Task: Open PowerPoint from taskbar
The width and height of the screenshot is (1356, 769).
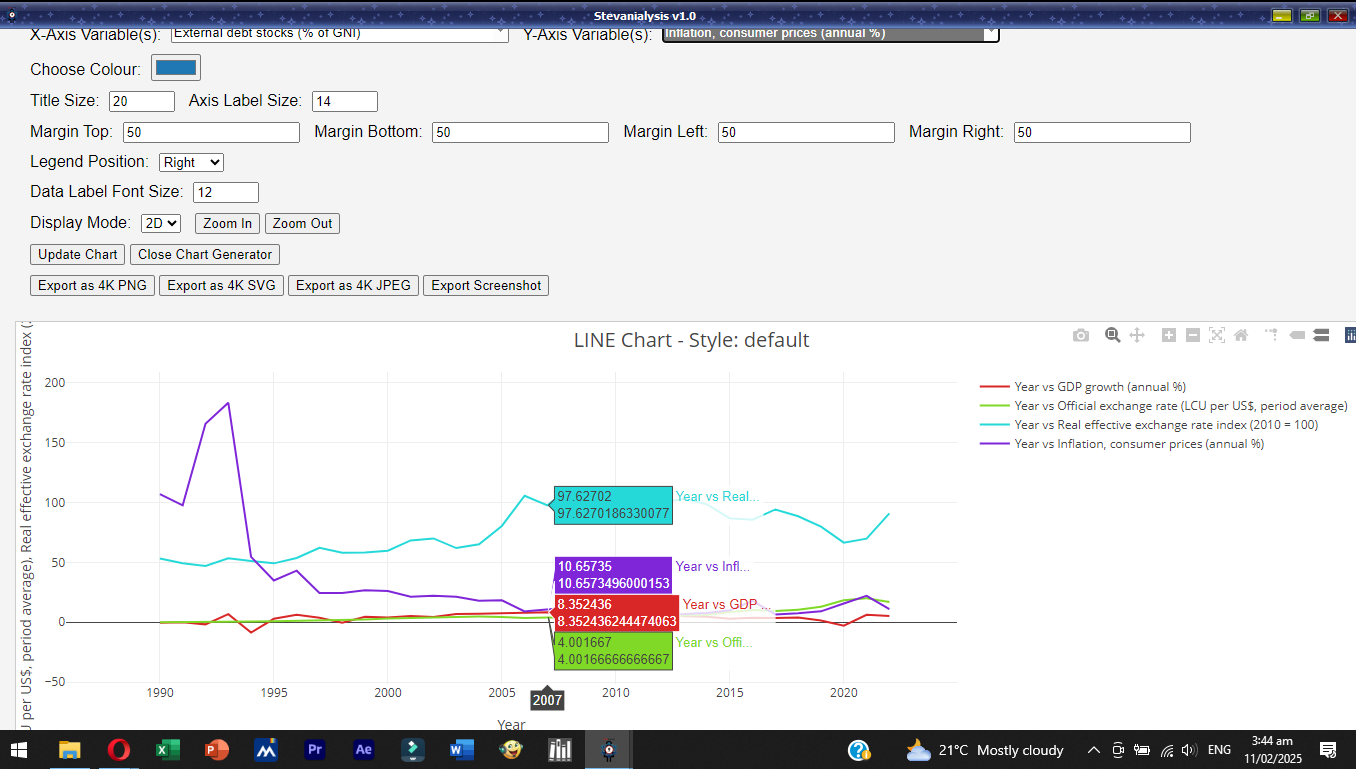Action: [216, 749]
